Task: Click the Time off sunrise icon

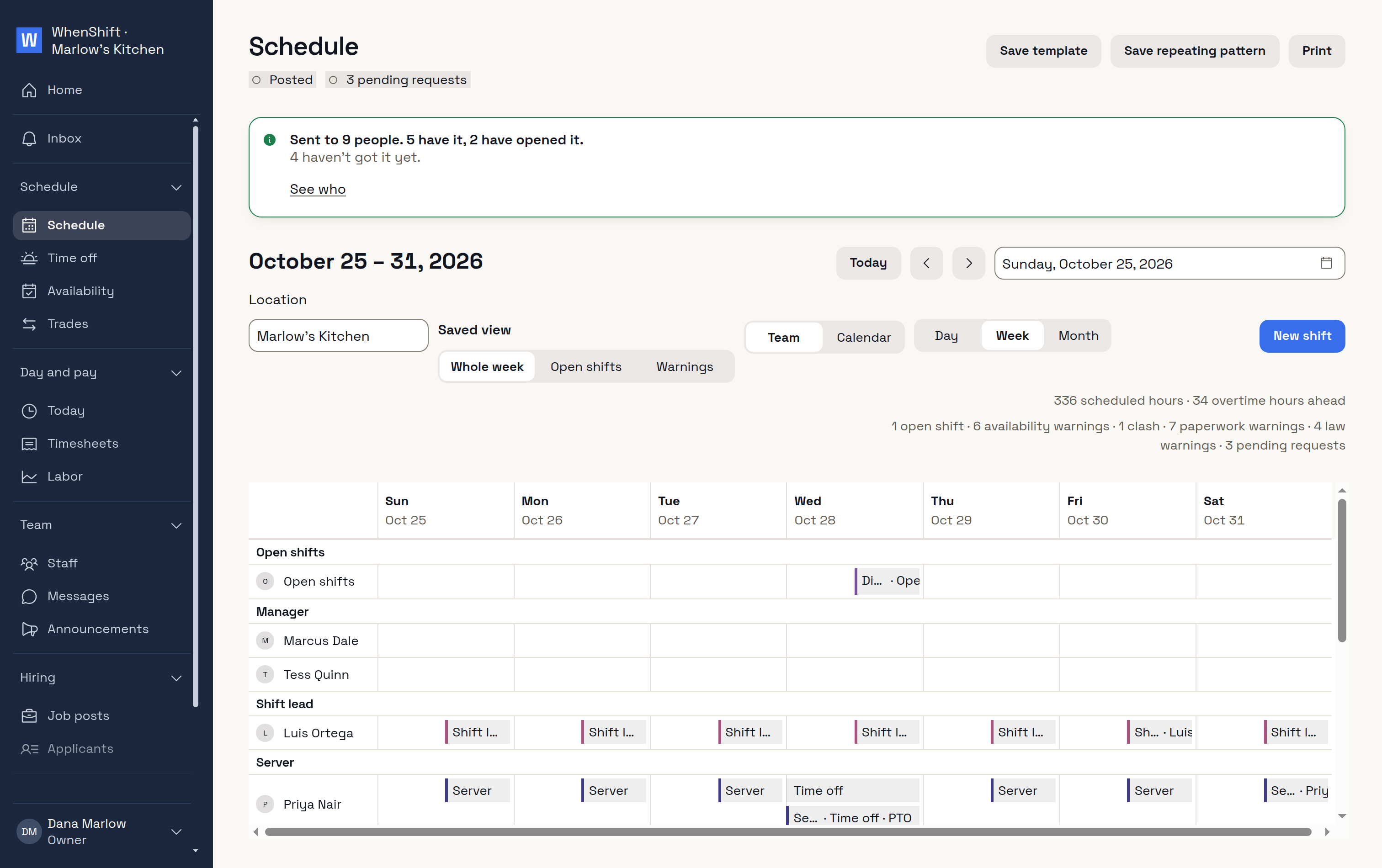Action: click(x=29, y=258)
